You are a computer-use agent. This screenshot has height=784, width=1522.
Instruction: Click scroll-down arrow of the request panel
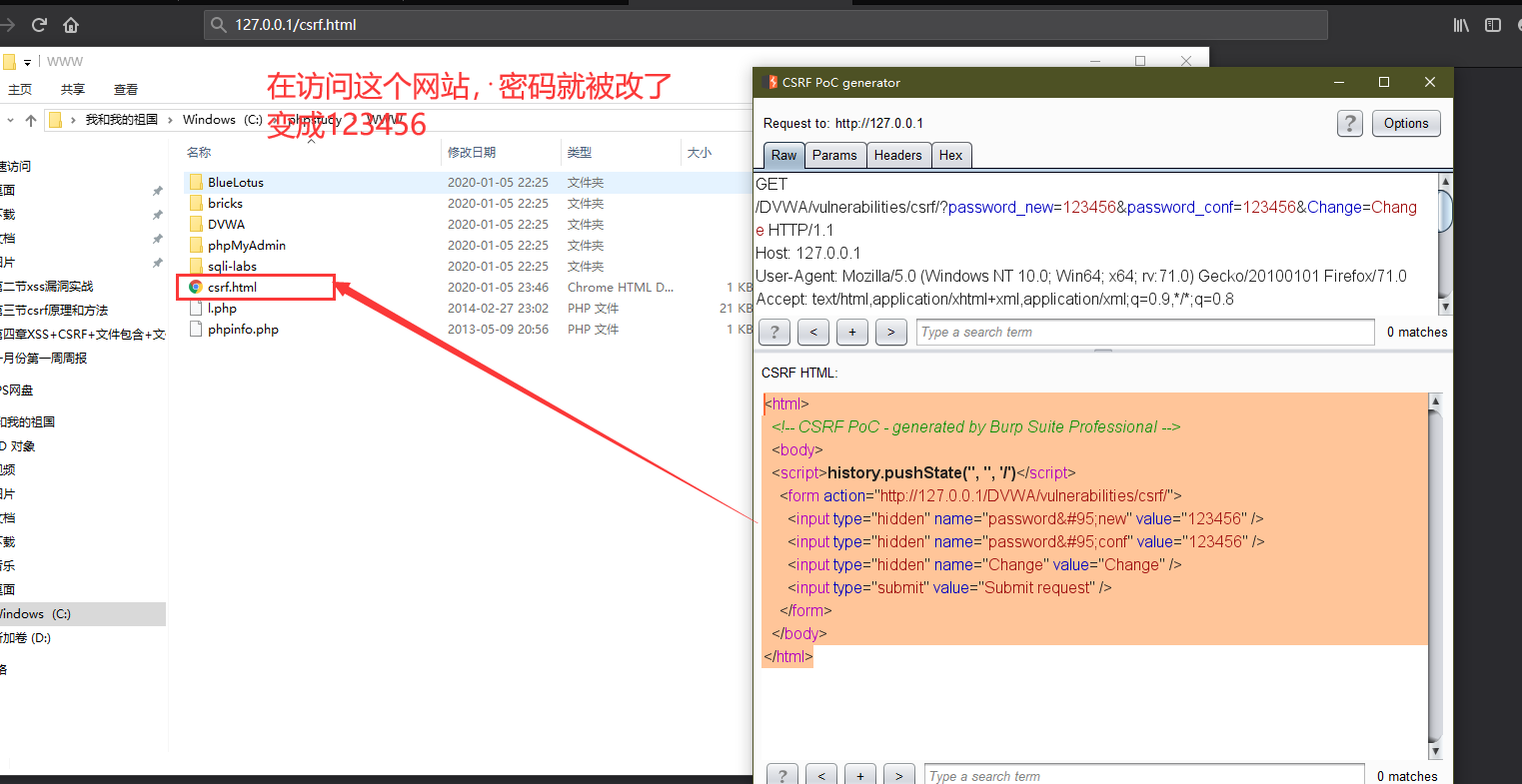point(1444,306)
